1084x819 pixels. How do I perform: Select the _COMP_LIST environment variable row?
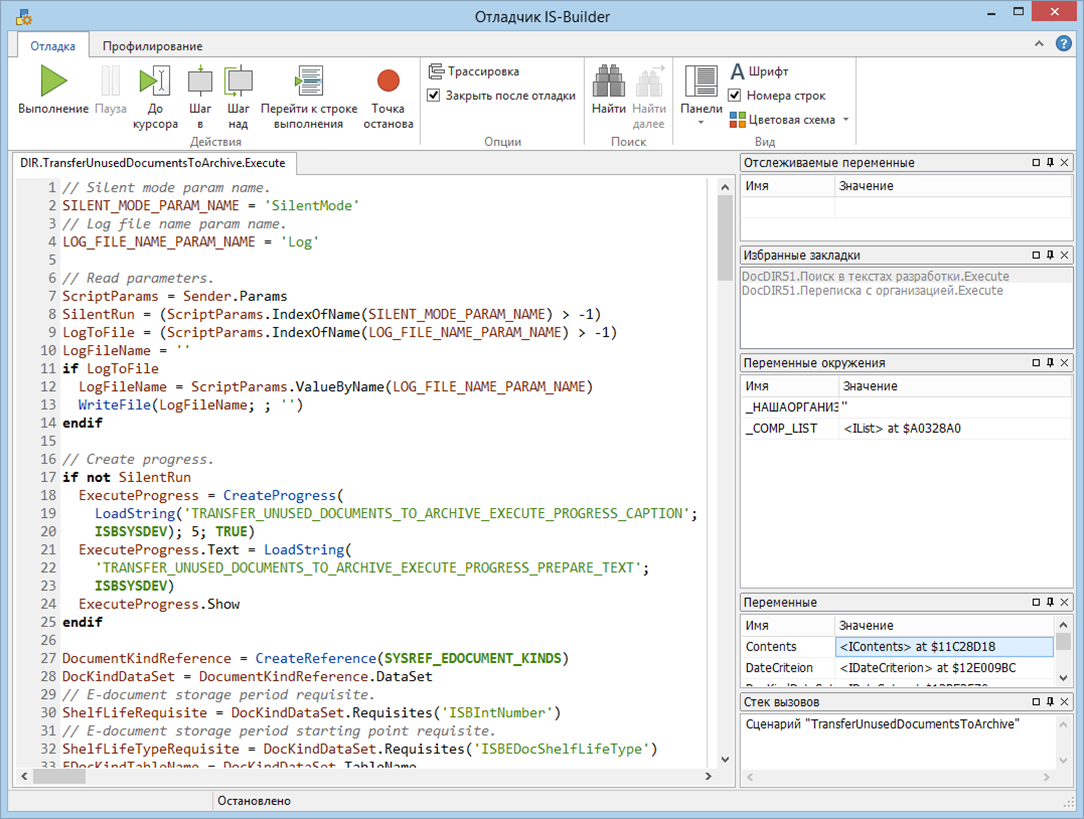pos(906,429)
